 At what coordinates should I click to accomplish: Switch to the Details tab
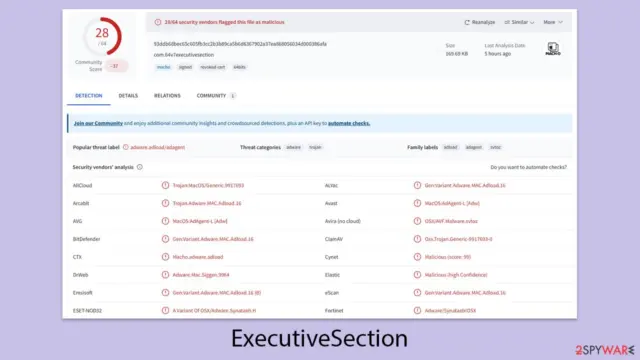128,96
